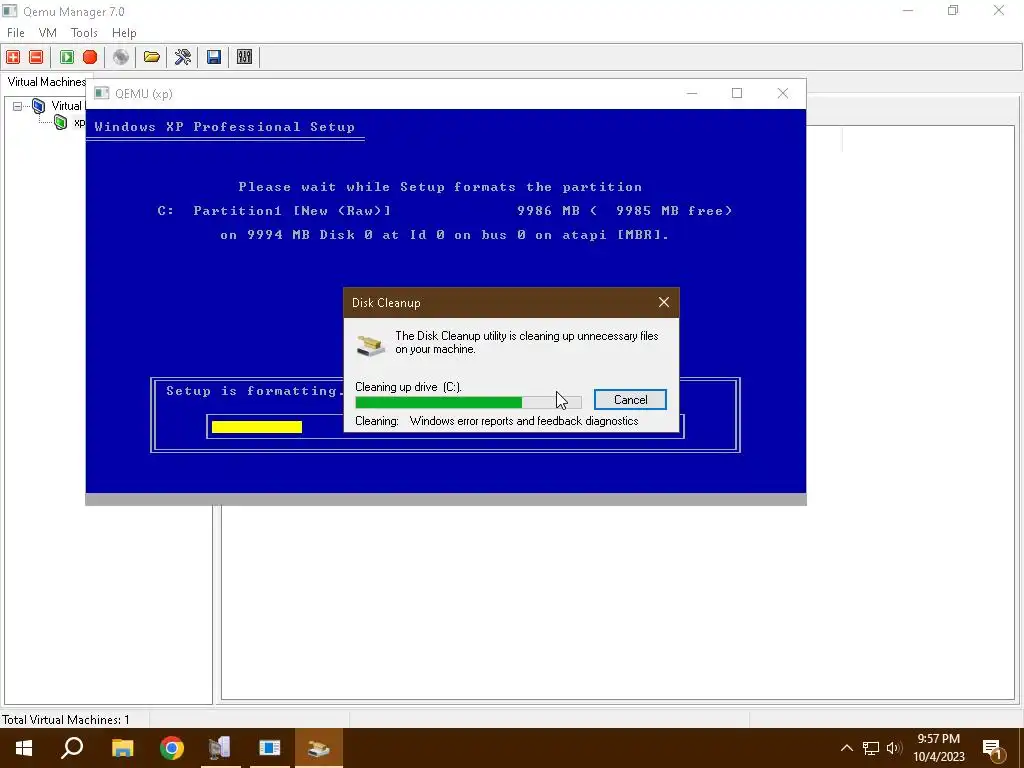Click the network tray icon
Image resolution: width=1024 pixels, height=768 pixels.
point(871,748)
